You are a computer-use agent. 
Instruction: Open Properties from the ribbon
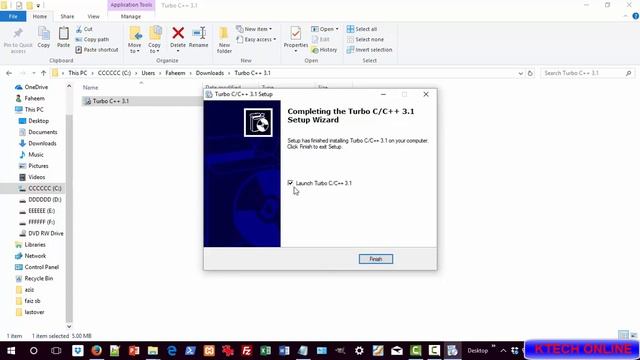296,40
